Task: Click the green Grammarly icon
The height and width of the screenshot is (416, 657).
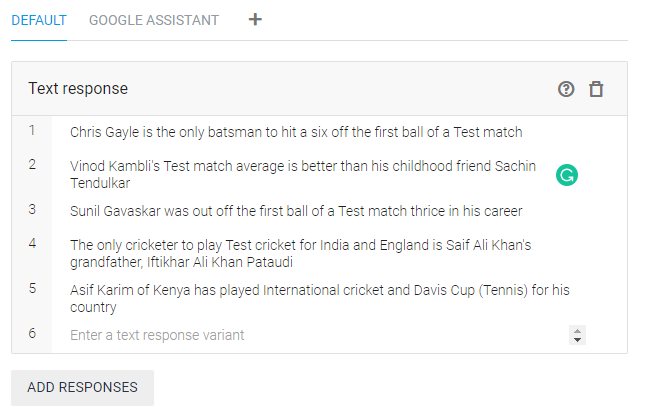Action: pos(567,176)
